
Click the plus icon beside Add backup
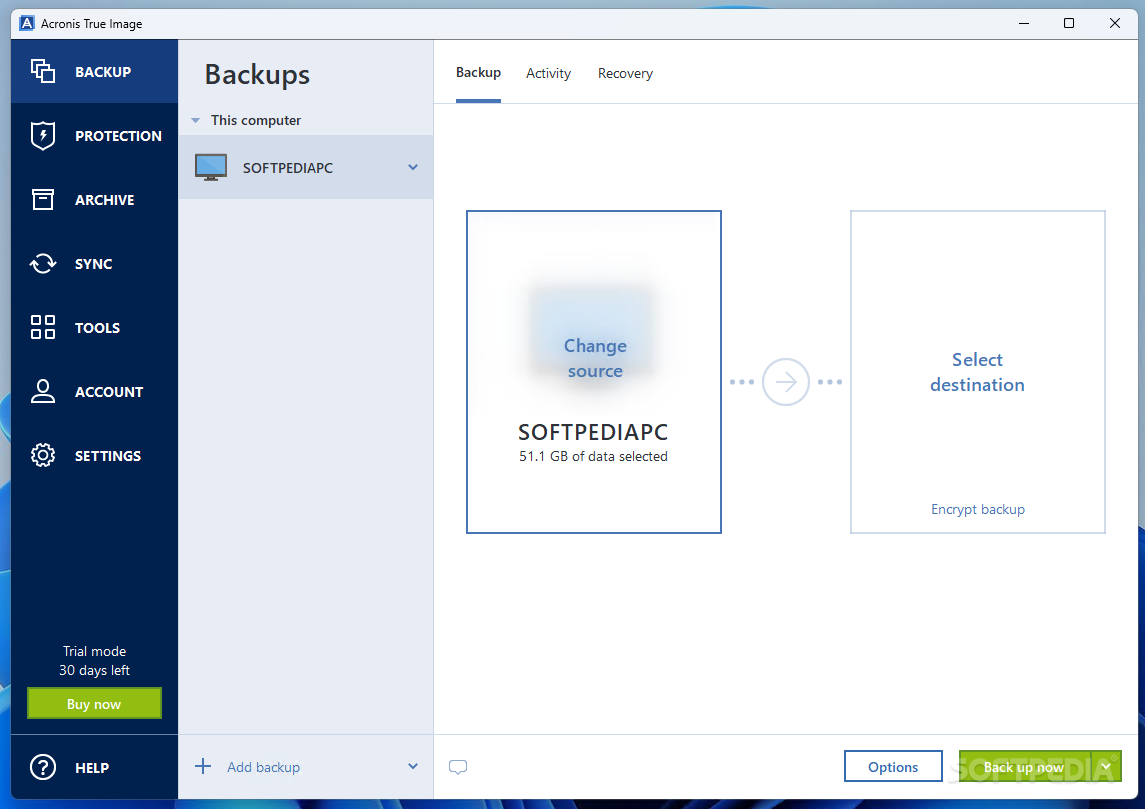[x=203, y=766]
